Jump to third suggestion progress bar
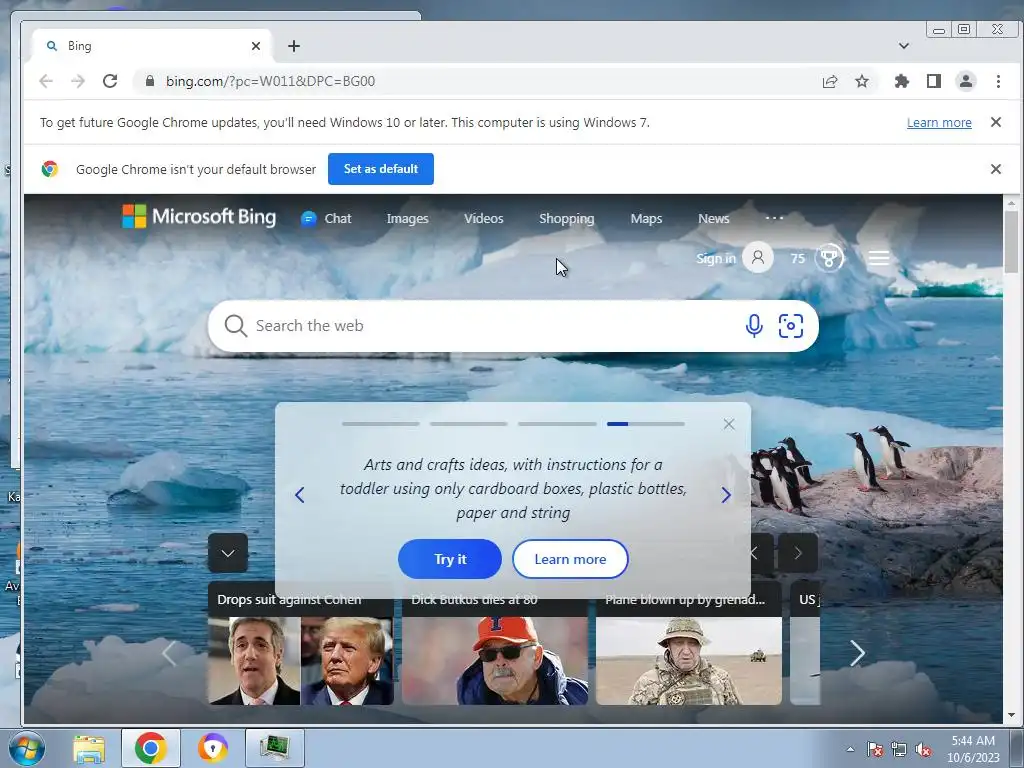 557,424
